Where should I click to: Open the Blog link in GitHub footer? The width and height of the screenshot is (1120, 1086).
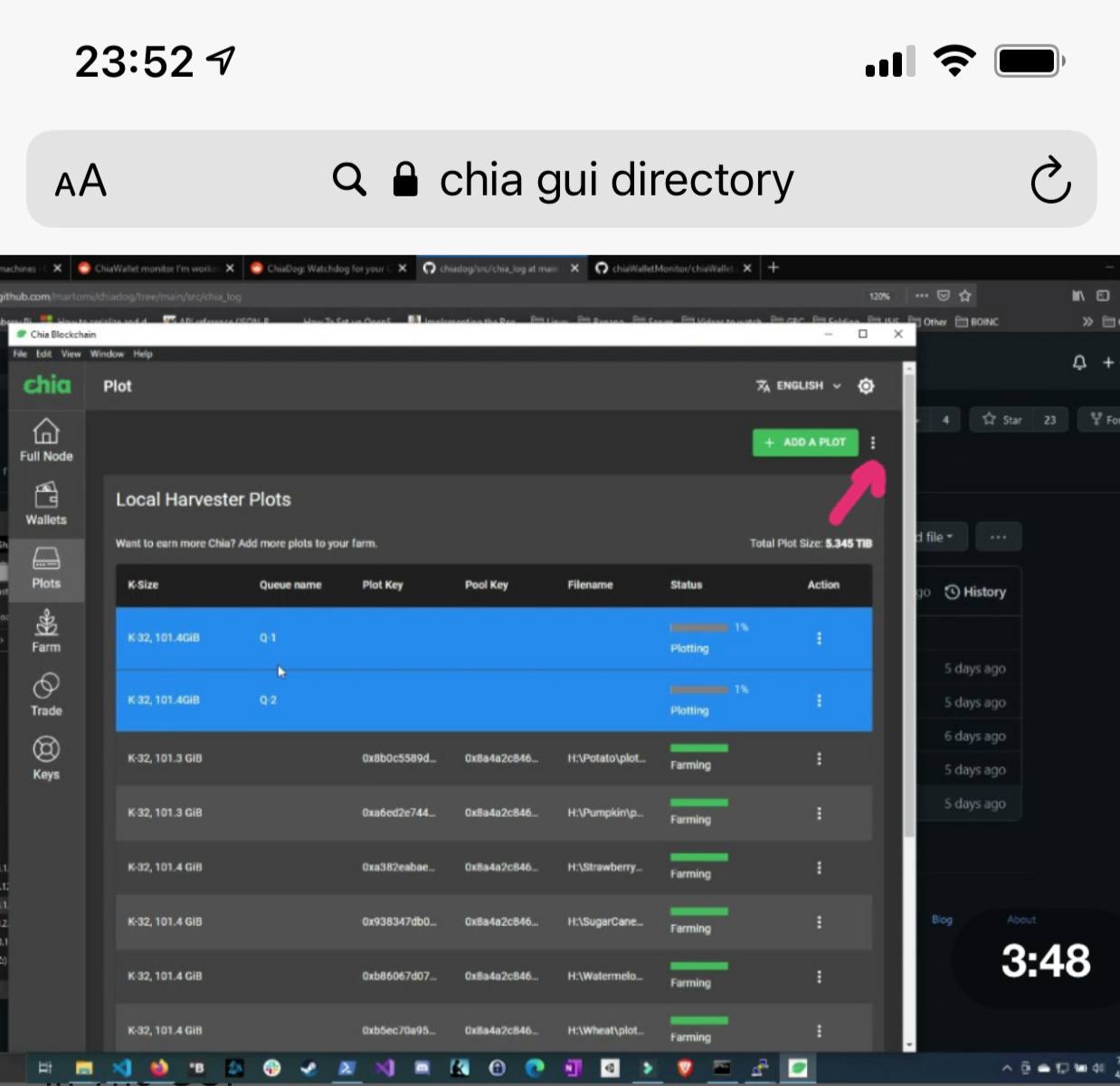tap(942, 919)
